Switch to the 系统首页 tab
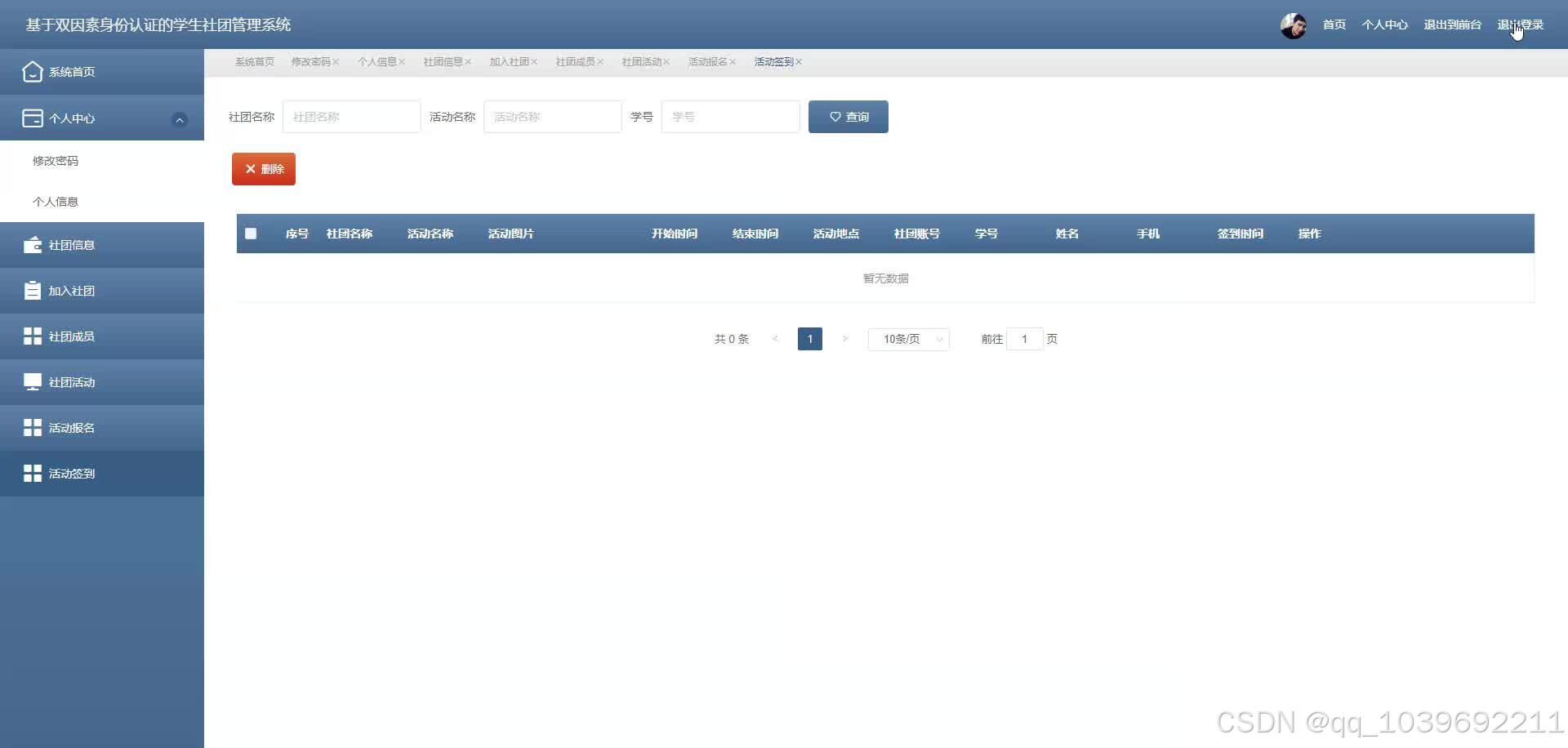The height and width of the screenshot is (748, 1568). 255,62
